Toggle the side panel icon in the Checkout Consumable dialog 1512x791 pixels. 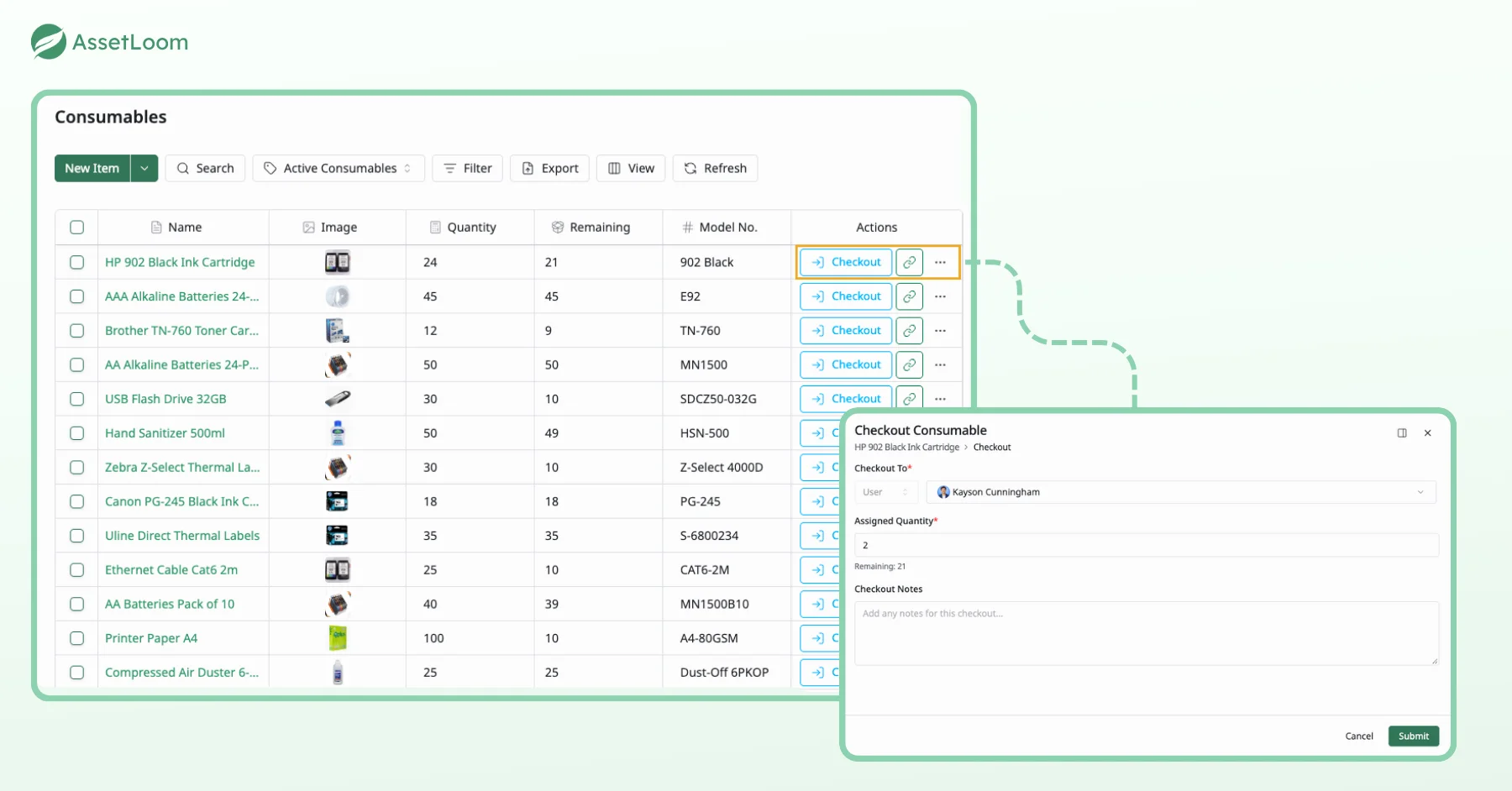point(1402,433)
